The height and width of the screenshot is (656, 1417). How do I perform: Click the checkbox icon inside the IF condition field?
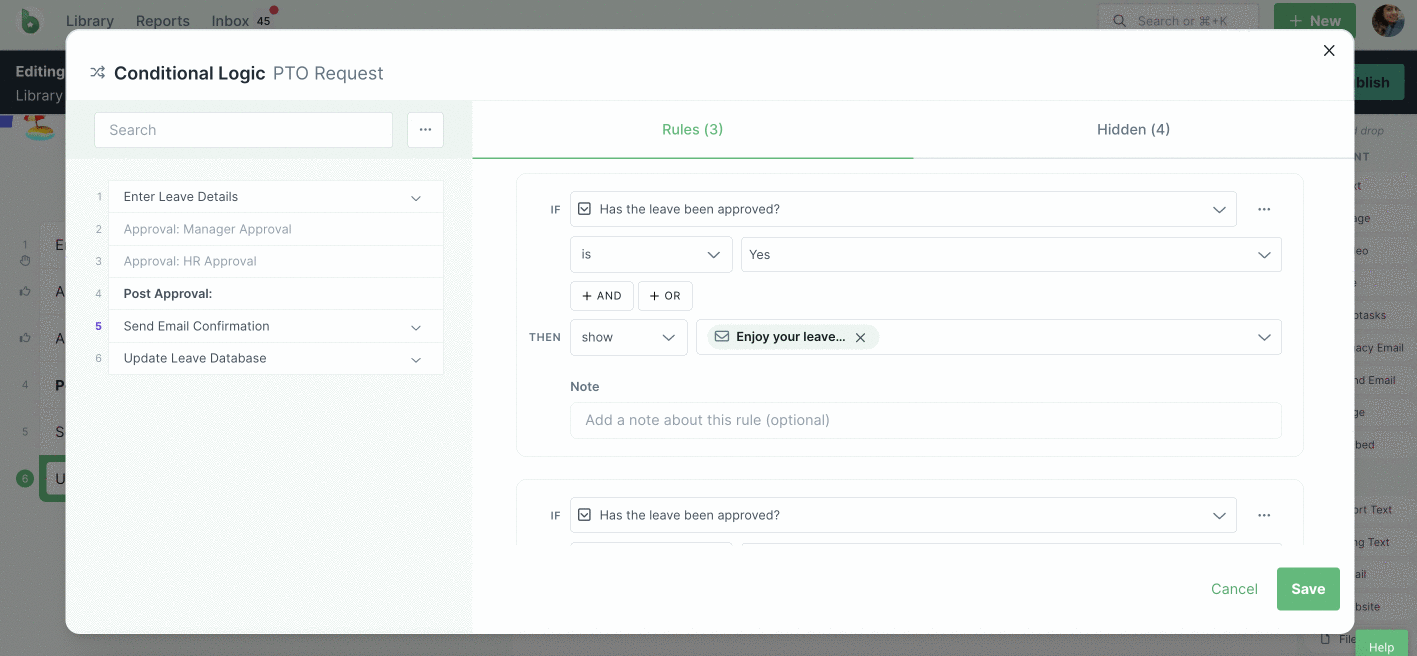pyautogui.click(x=584, y=208)
